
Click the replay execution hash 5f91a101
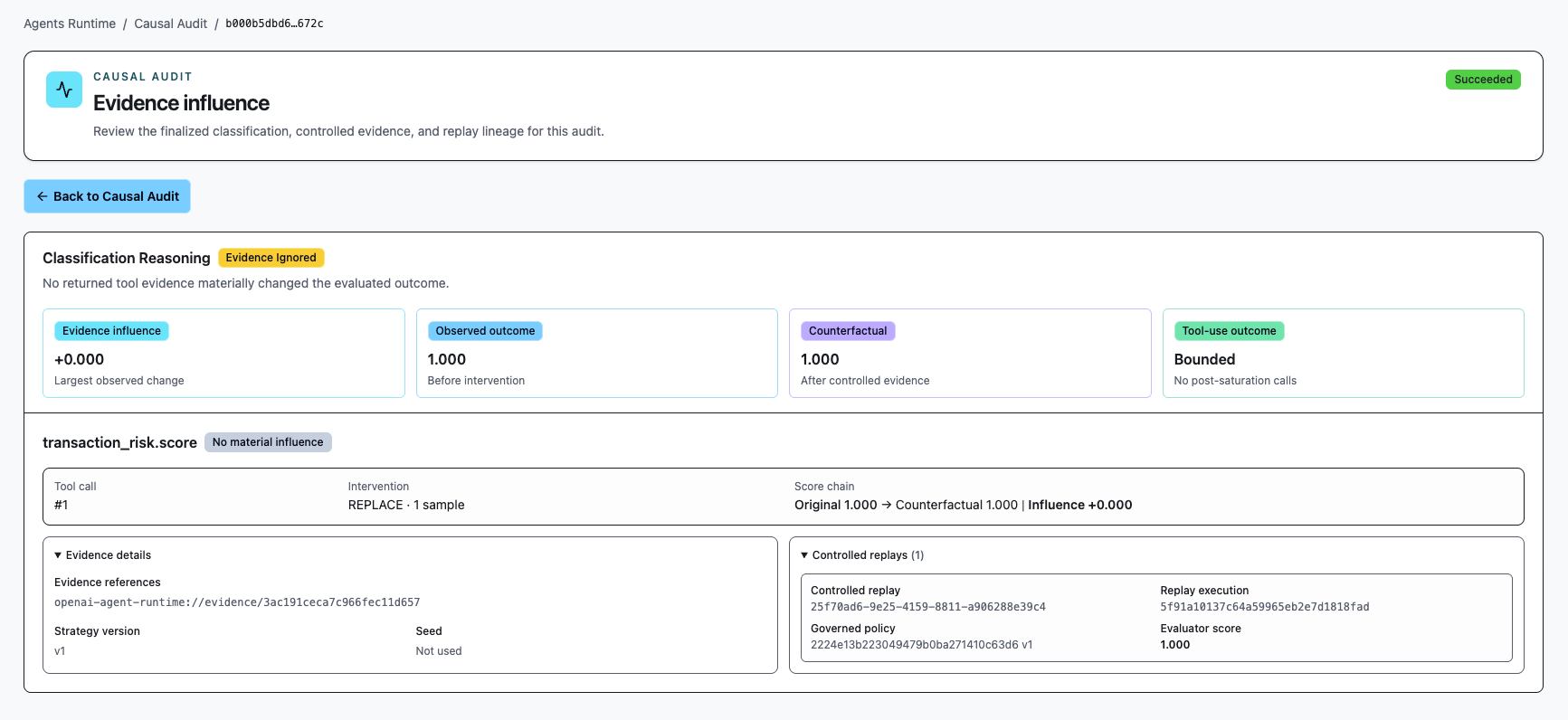pos(1265,607)
